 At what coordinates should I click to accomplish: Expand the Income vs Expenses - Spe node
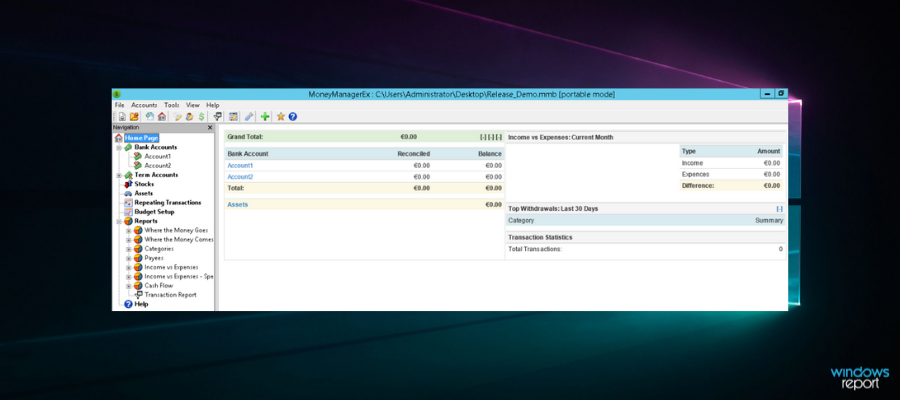(x=129, y=277)
